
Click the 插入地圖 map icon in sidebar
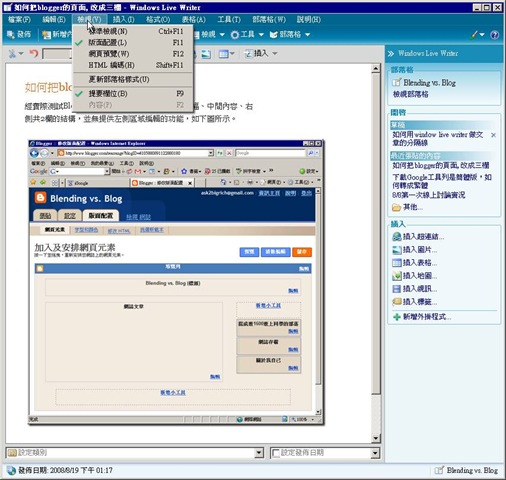click(397, 276)
